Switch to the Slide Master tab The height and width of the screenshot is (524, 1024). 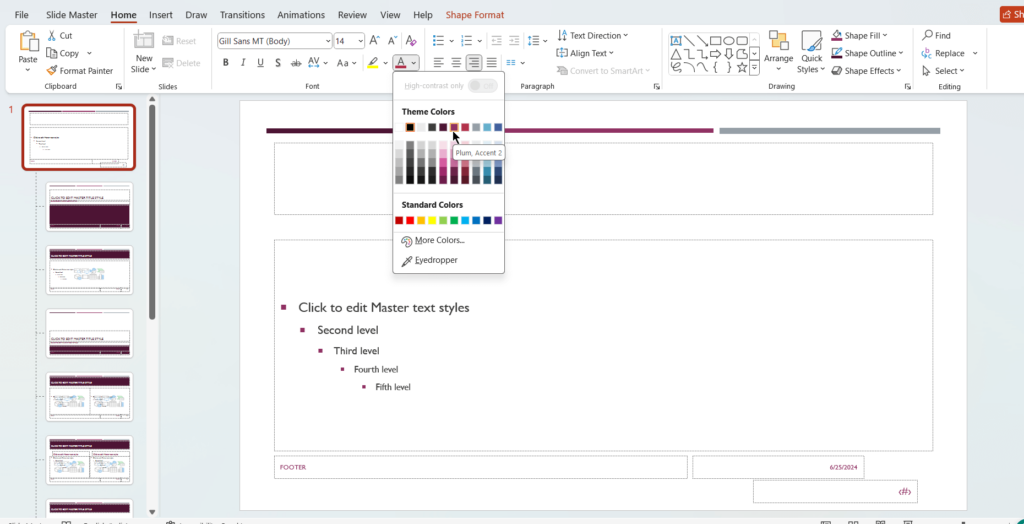[x=71, y=15]
